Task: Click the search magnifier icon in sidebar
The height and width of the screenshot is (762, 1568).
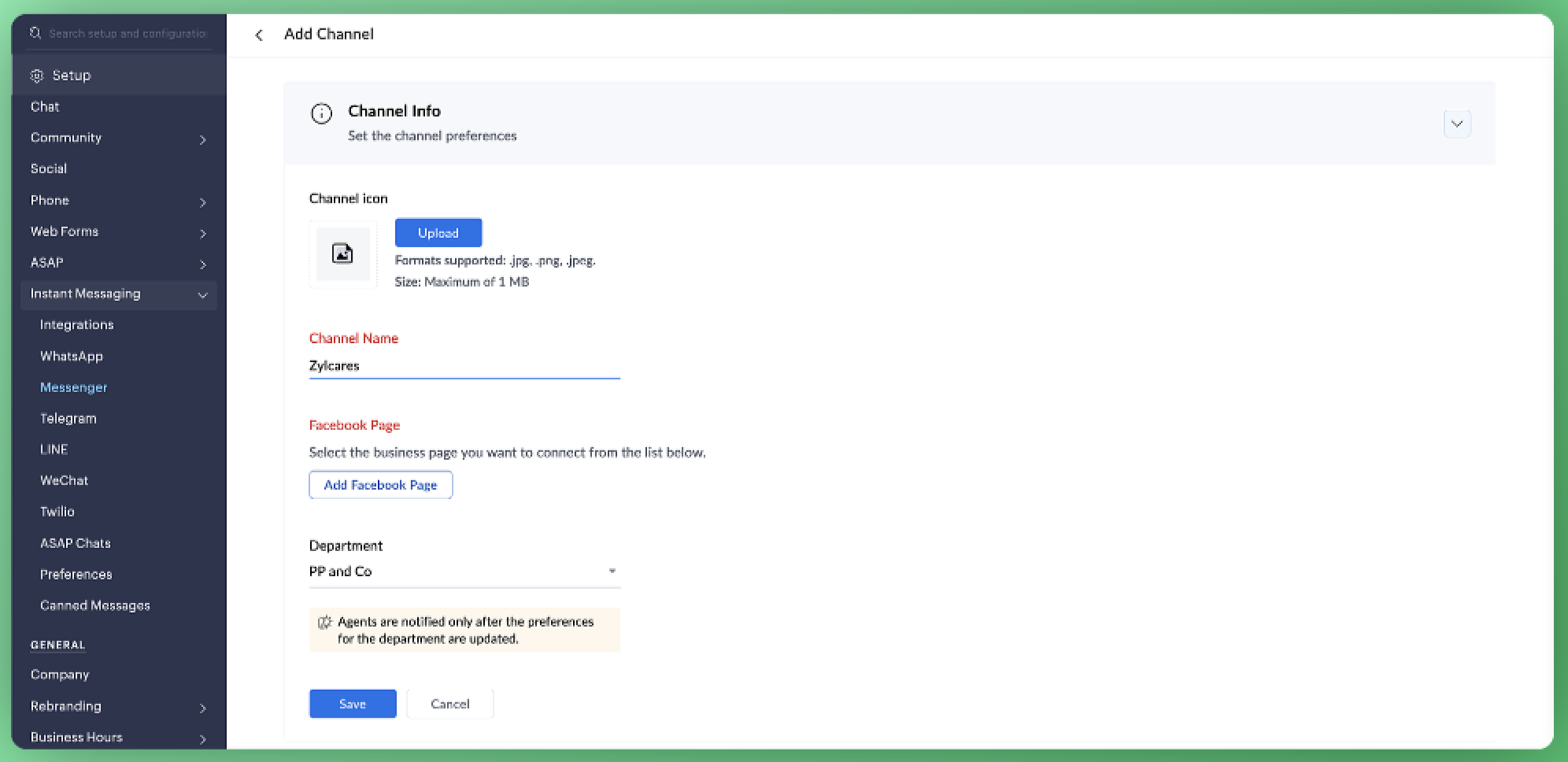Action: (35, 33)
